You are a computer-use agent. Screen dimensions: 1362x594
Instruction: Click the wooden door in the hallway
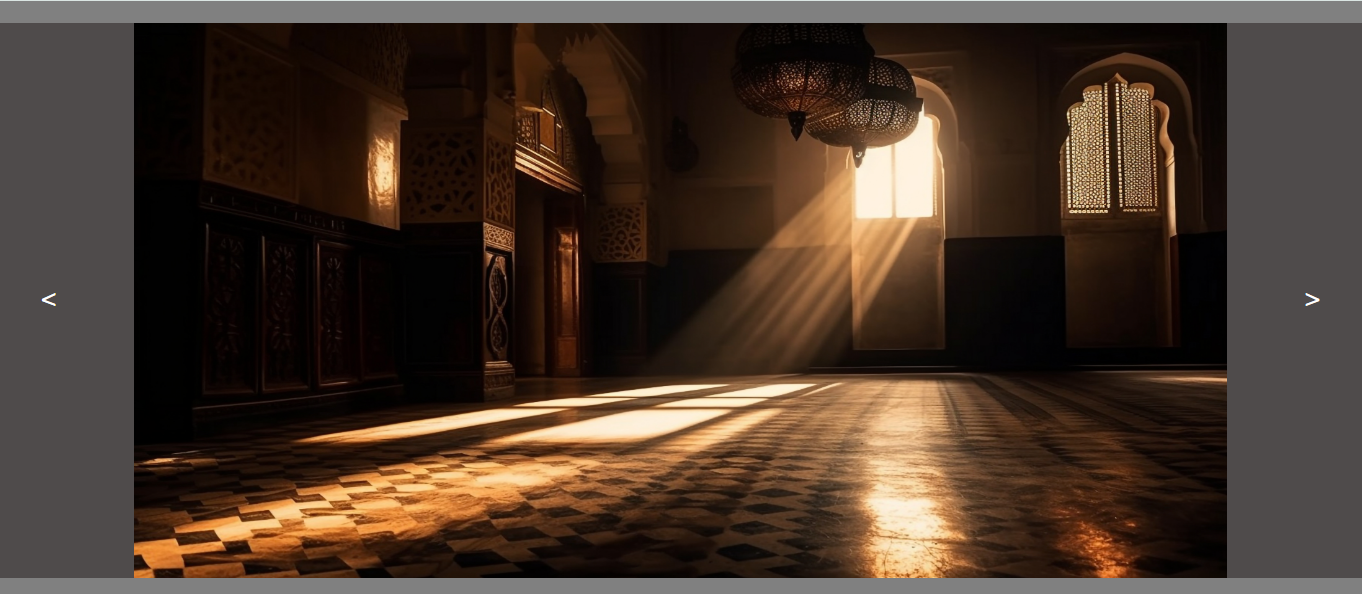566,300
